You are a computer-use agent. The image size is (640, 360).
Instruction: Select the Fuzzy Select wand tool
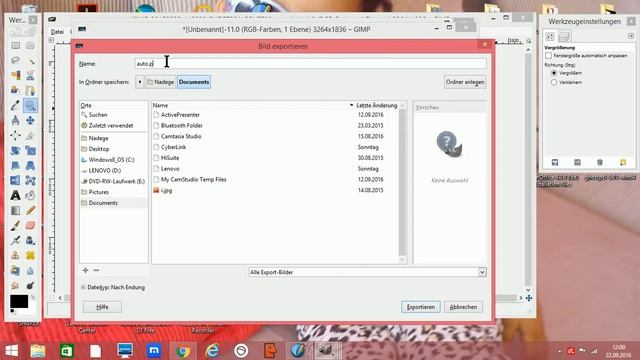[30, 60]
